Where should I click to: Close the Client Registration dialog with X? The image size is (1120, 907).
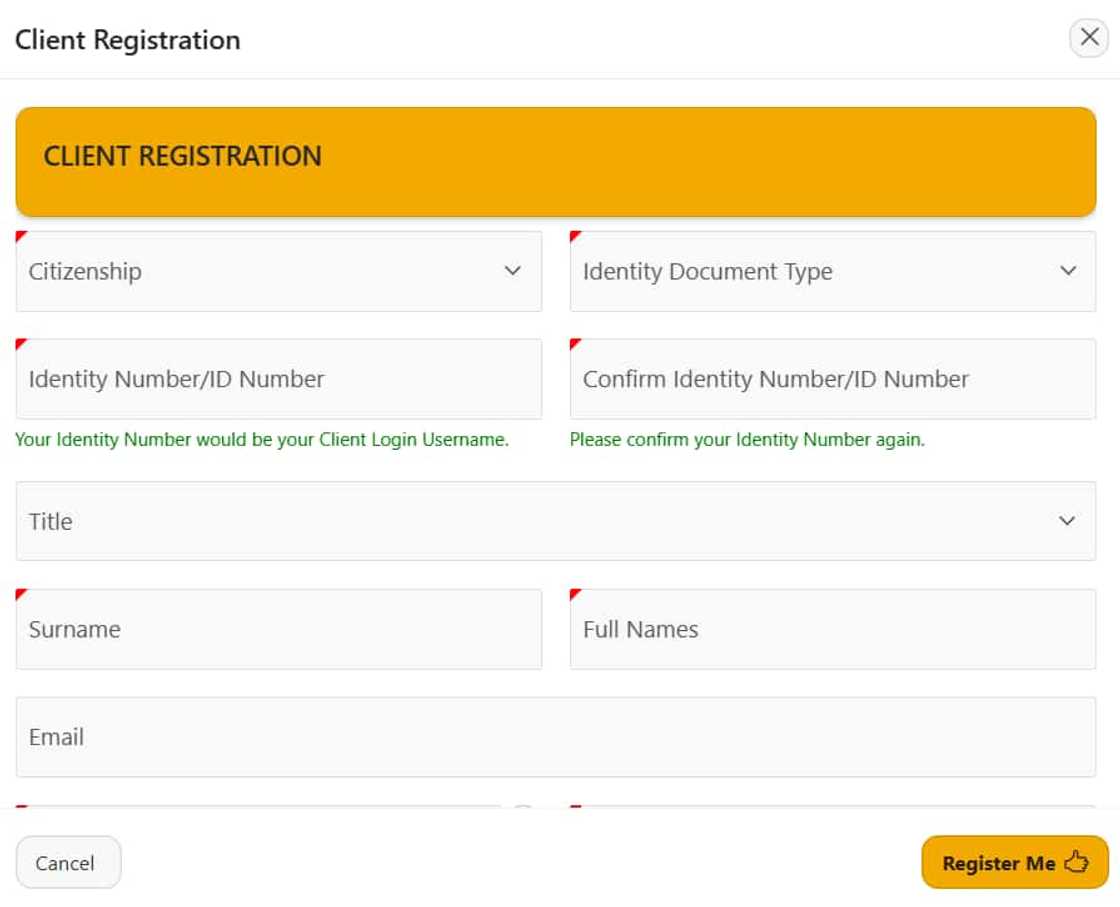click(1089, 38)
